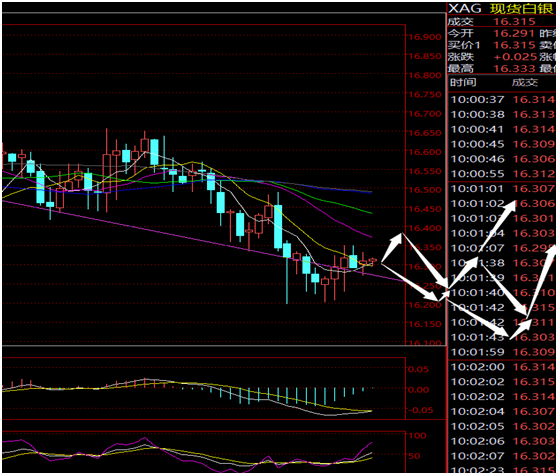558x475 pixels.
Task: Select the 16.550 price axis label
Action: tap(425, 171)
